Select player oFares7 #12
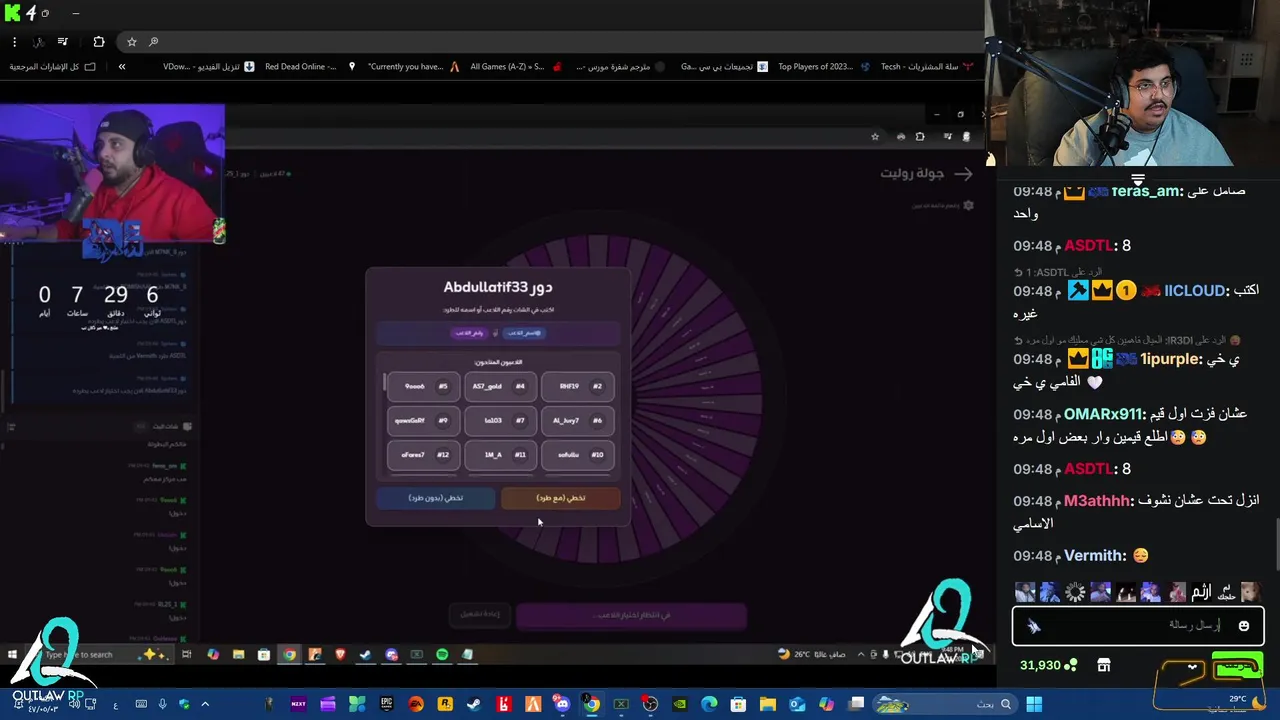Viewport: 1280px width, 720px height. 424,455
